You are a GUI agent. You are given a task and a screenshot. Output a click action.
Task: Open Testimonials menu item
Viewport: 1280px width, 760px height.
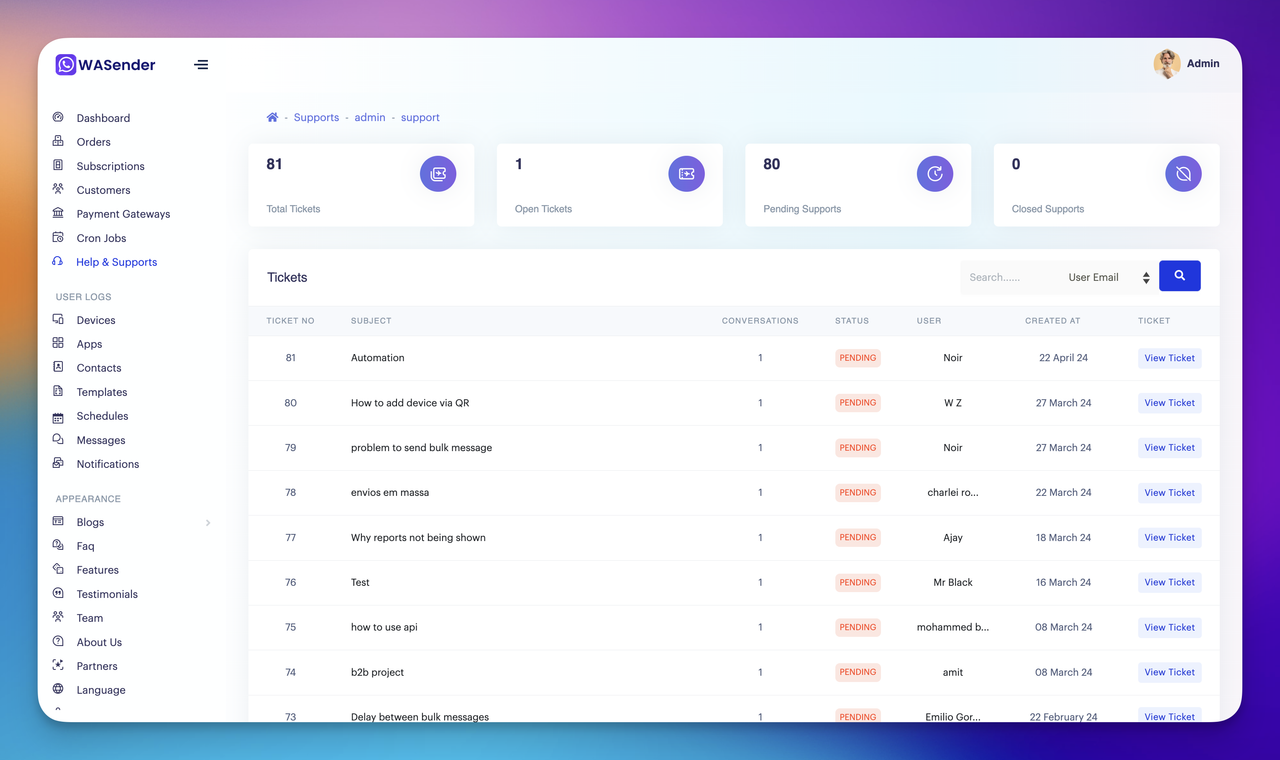click(x=107, y=594)
